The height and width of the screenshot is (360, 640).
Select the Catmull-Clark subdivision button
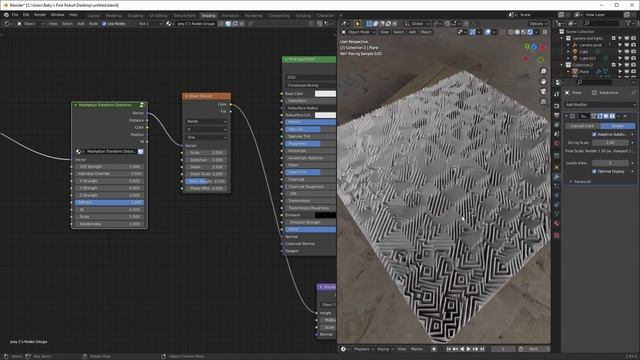pyautogui.click(x=582, y=126)
